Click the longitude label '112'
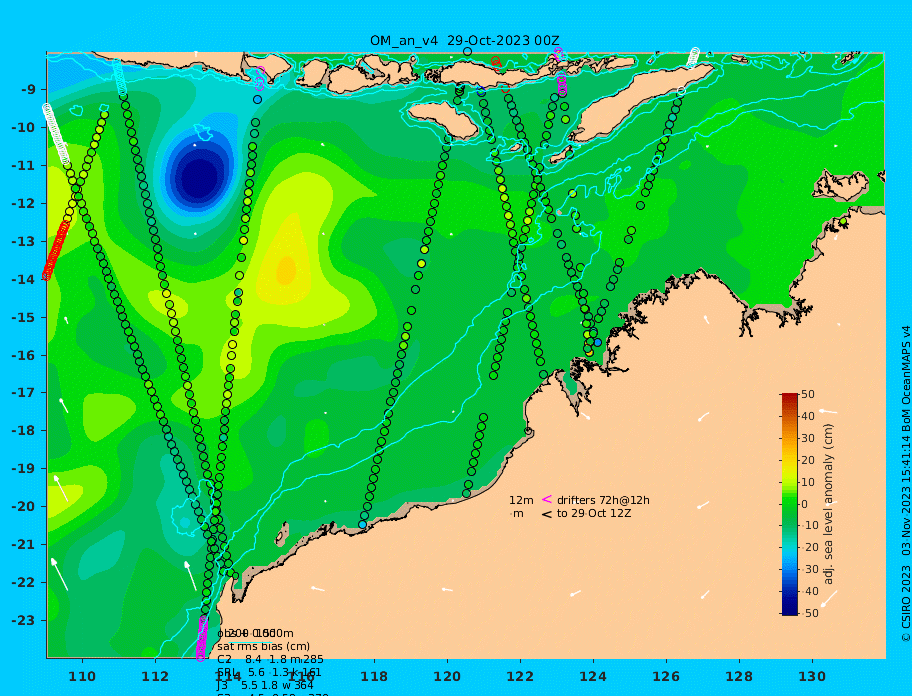Viewport: 912px width, 696px height. (155, 677)
